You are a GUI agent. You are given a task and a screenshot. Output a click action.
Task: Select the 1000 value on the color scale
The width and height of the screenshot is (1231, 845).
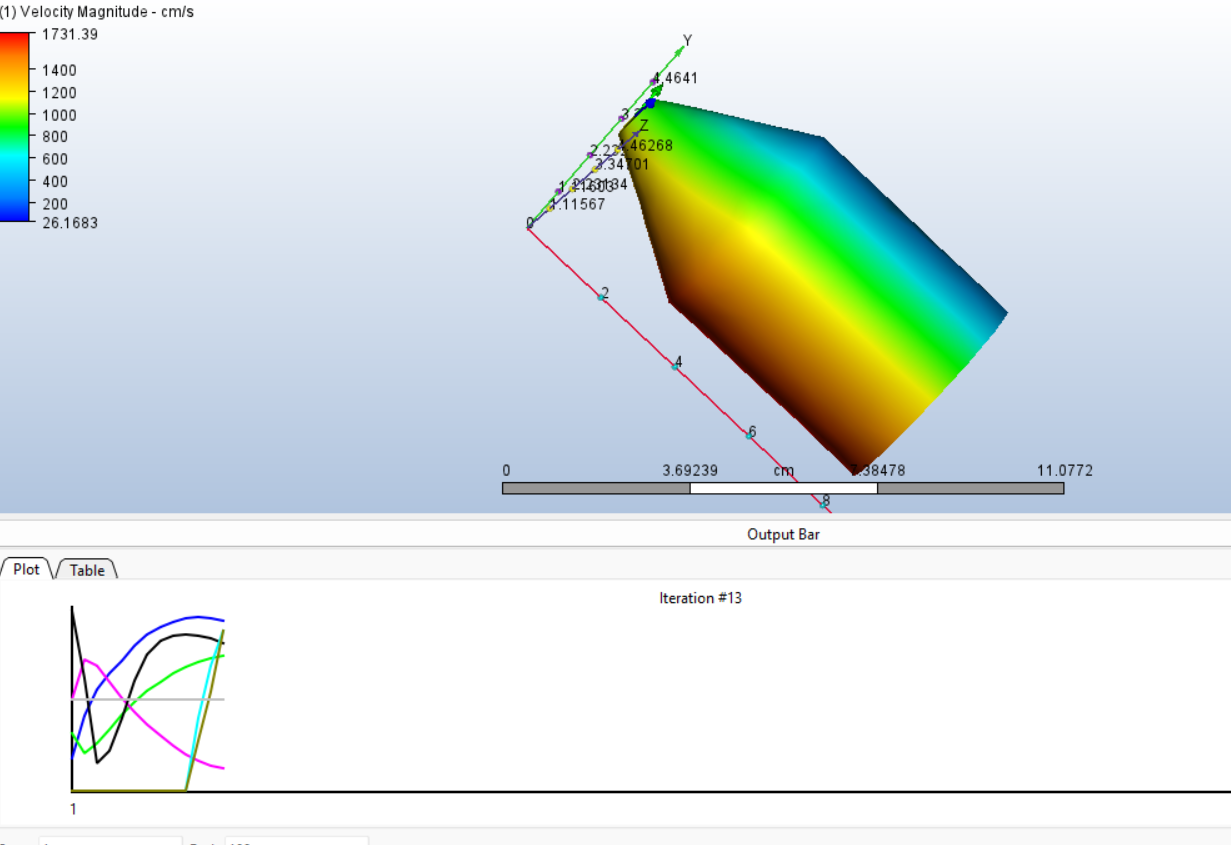(61, 114)
